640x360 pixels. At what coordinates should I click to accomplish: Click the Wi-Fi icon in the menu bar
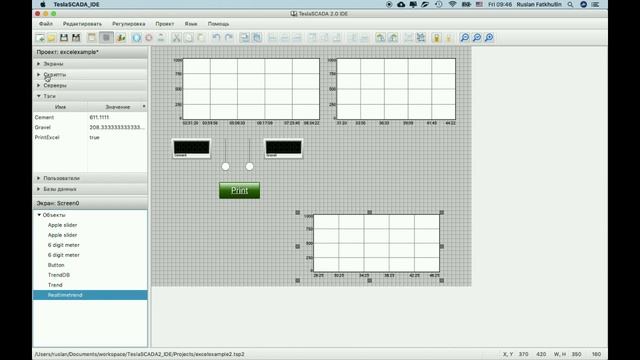pos(452,4)
